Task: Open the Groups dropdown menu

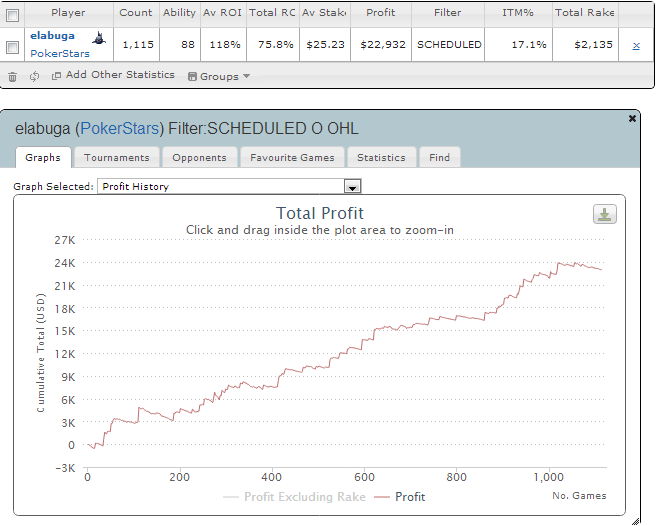Action: click(219, 76)
